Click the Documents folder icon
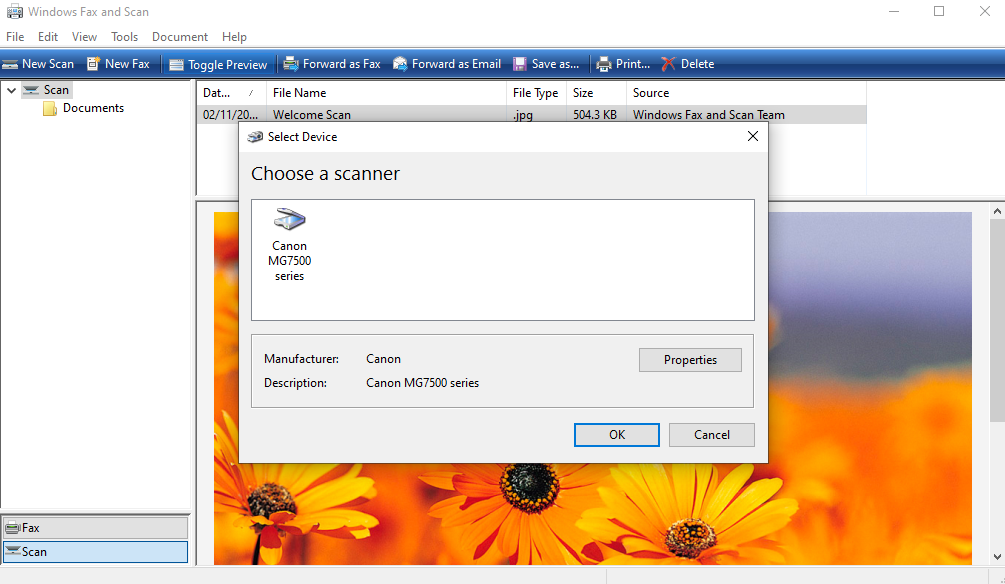1005x584 pixels. 49,108
